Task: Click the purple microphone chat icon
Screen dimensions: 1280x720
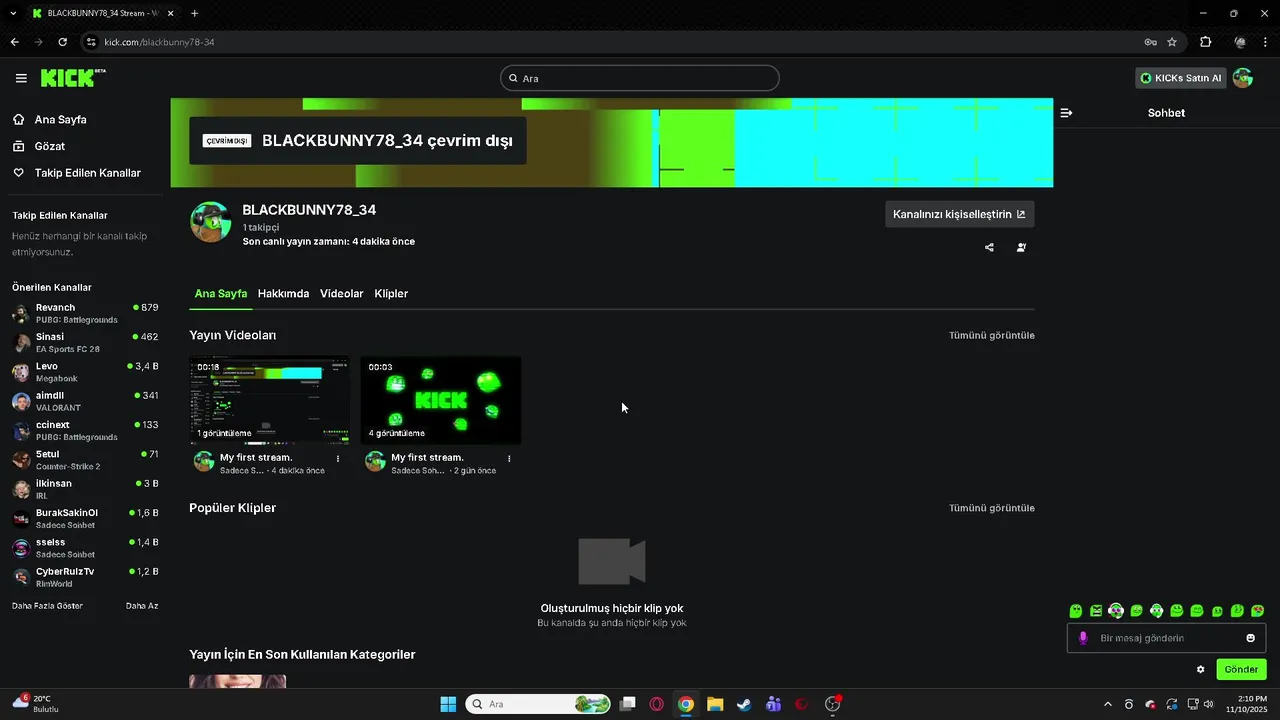Action: coord(1083,638)
